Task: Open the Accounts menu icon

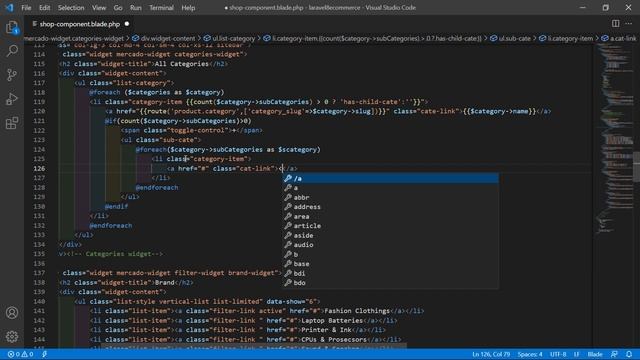Action: click(12, 313)
